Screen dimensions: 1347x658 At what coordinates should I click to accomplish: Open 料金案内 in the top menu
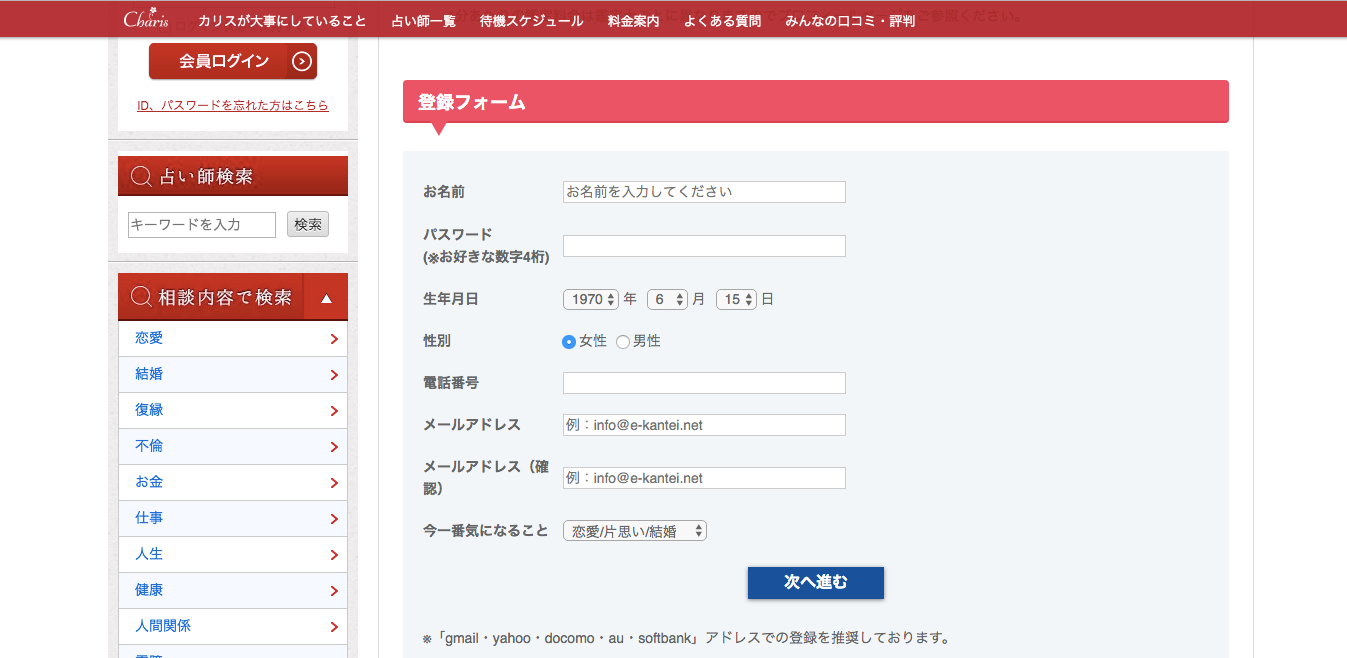[633, 21]
